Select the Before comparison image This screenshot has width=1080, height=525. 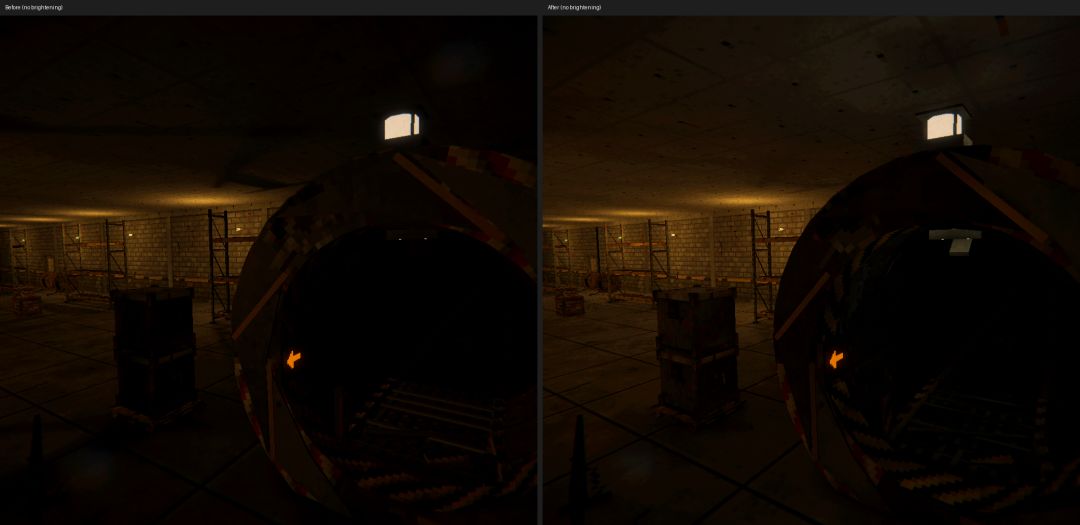268,270
